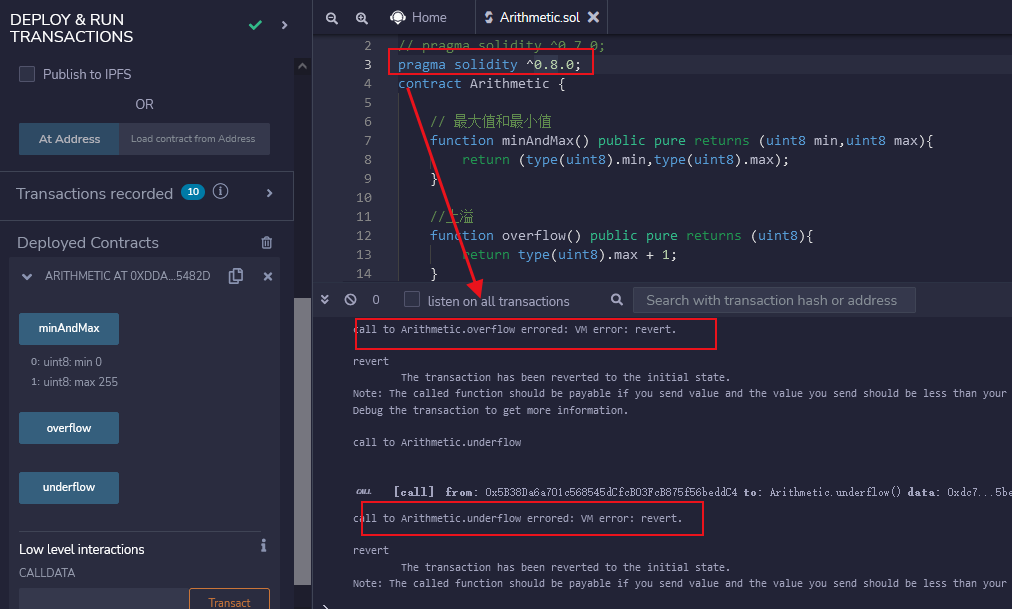Screen dimensions: 1012x609
Task: Open the Home tab
Action: (418, 17)
